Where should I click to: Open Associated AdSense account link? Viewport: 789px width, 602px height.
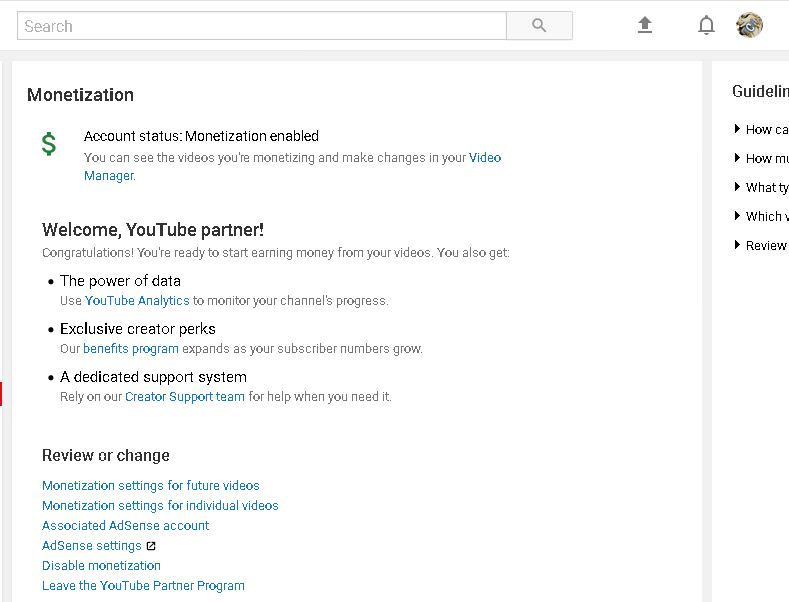click(x=125, y=525)
